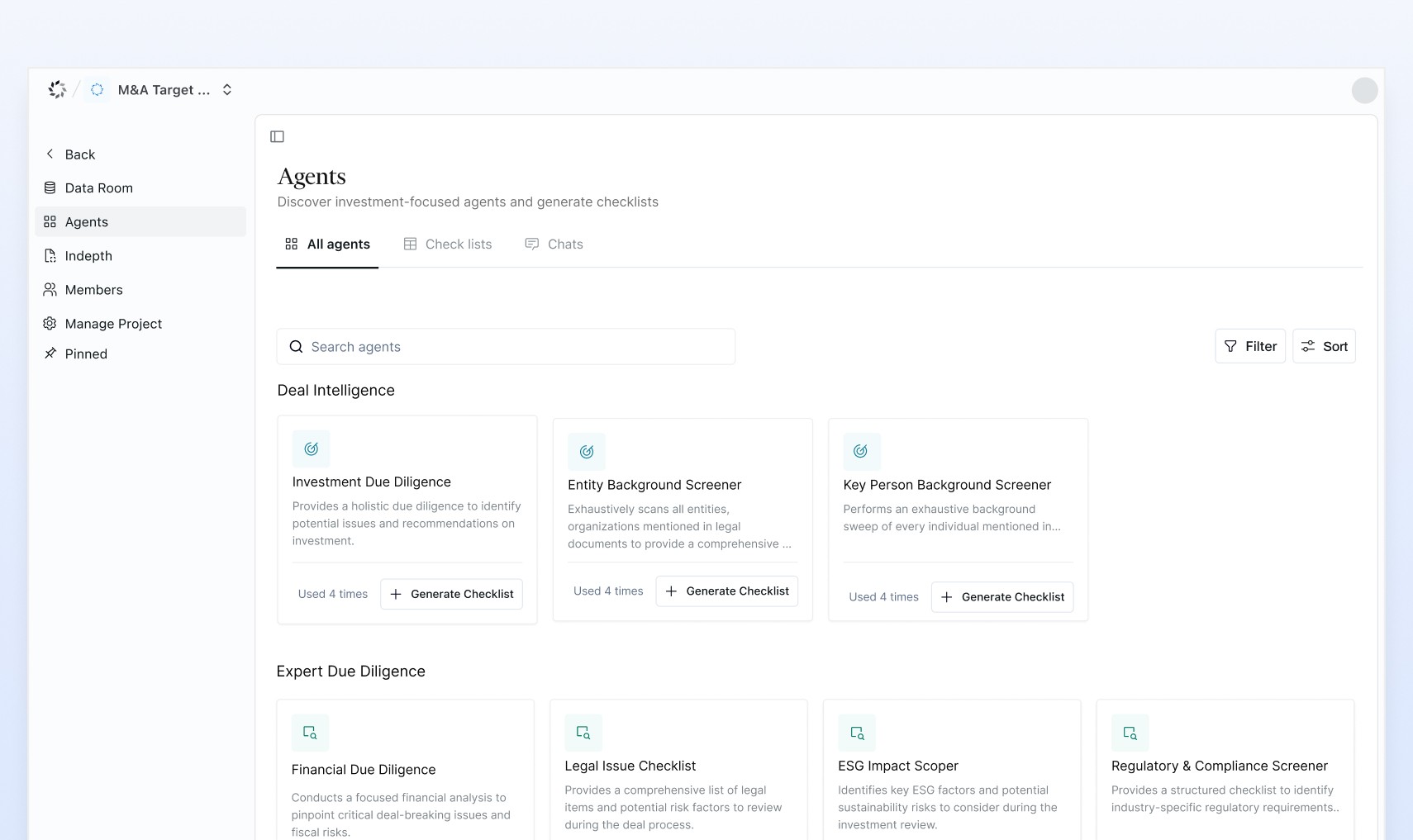
Task: Open the Investment Due Diligence card title
Action: 372,482
